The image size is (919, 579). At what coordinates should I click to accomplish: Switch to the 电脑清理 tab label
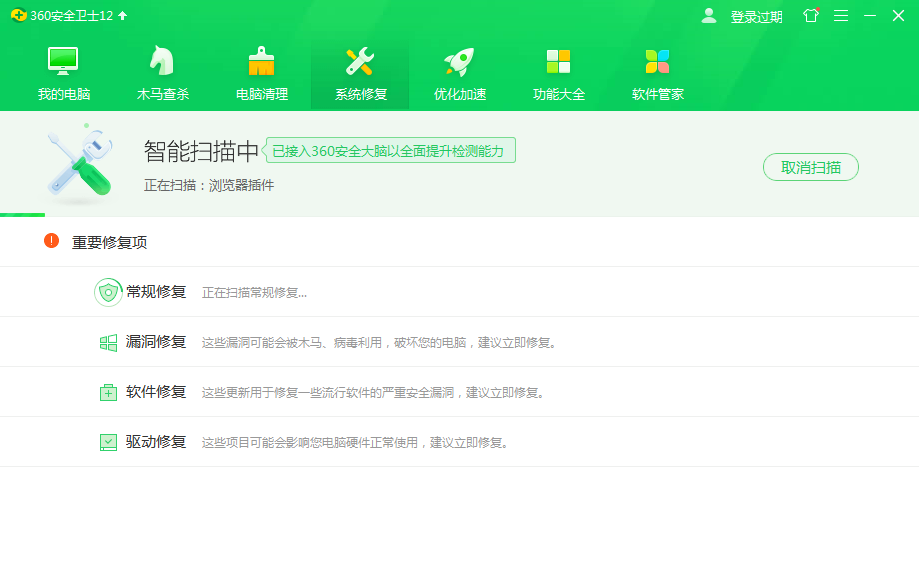262,94
